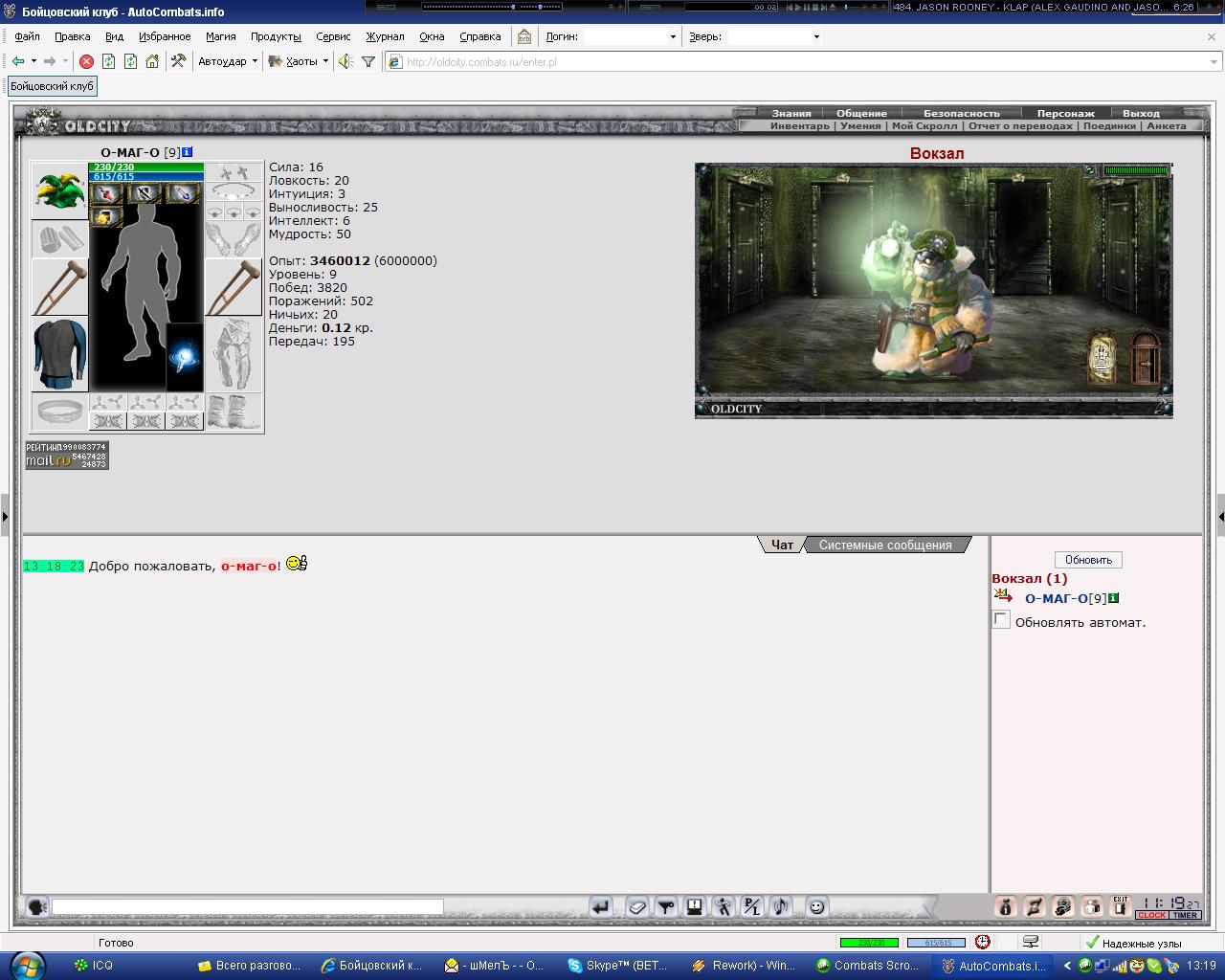1225x980 pixels.
Task: Open the Инвентарь link
Action: [x=800, y=125]
